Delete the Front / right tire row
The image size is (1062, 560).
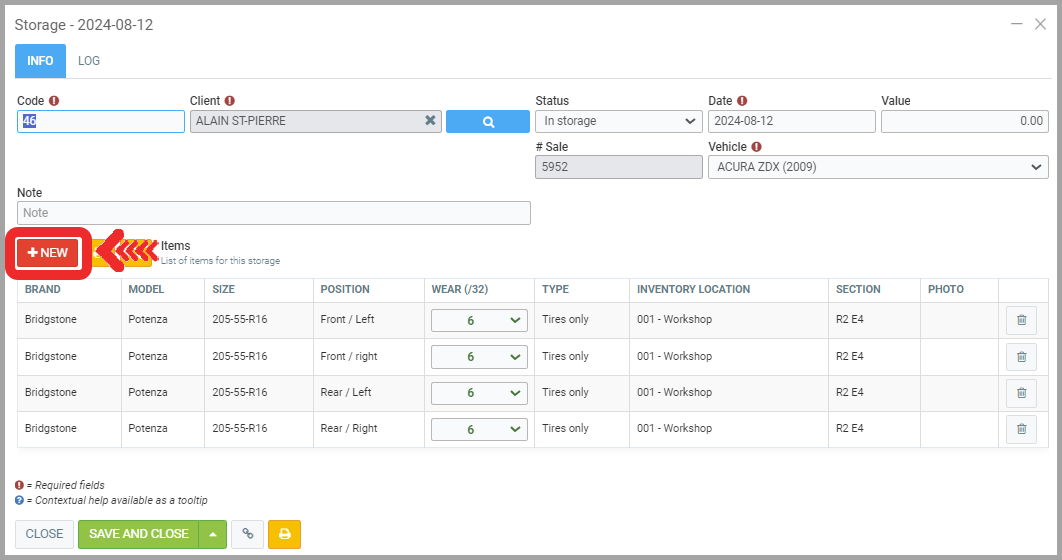pos(1021,357)
